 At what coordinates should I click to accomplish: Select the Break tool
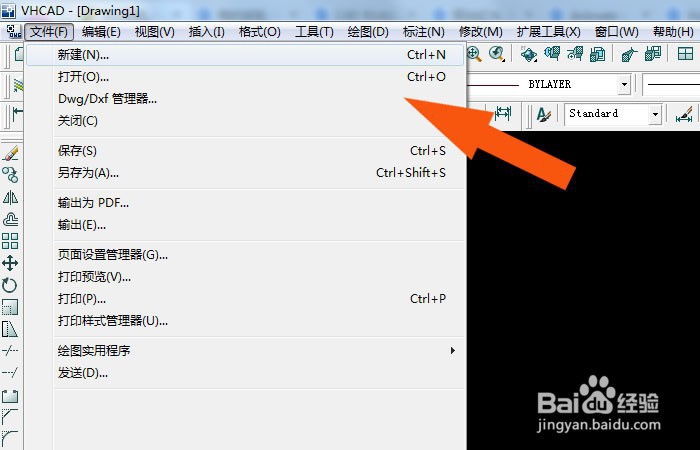10,395
